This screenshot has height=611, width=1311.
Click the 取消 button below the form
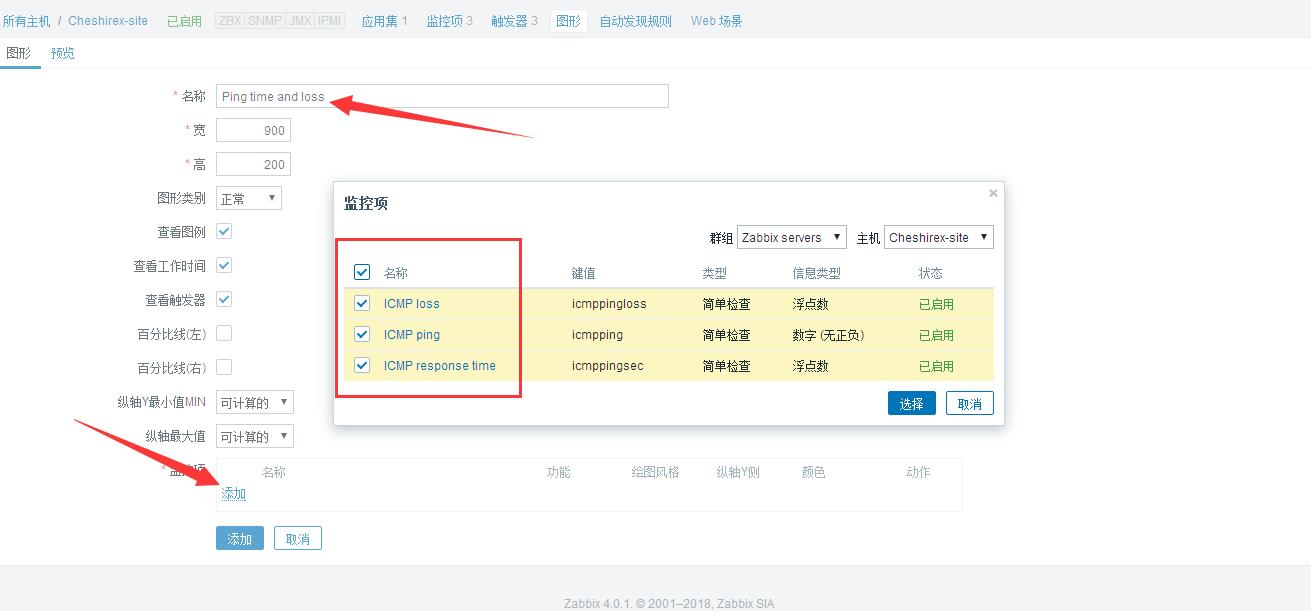[298, 538]
